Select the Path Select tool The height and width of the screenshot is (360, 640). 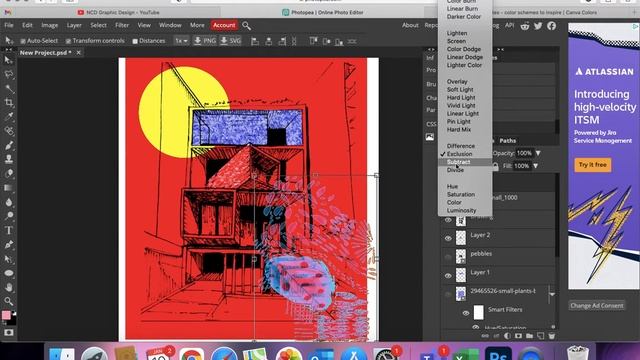pyautogui.click(x=9, y=259)
